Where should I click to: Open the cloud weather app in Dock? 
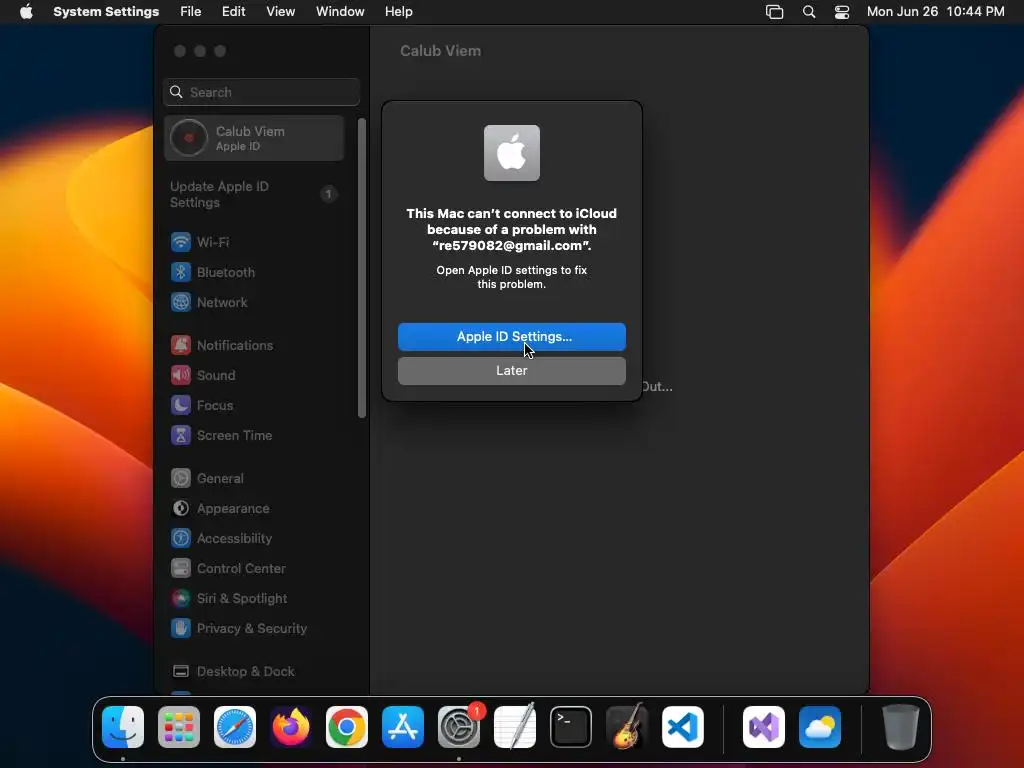[820, 726]
